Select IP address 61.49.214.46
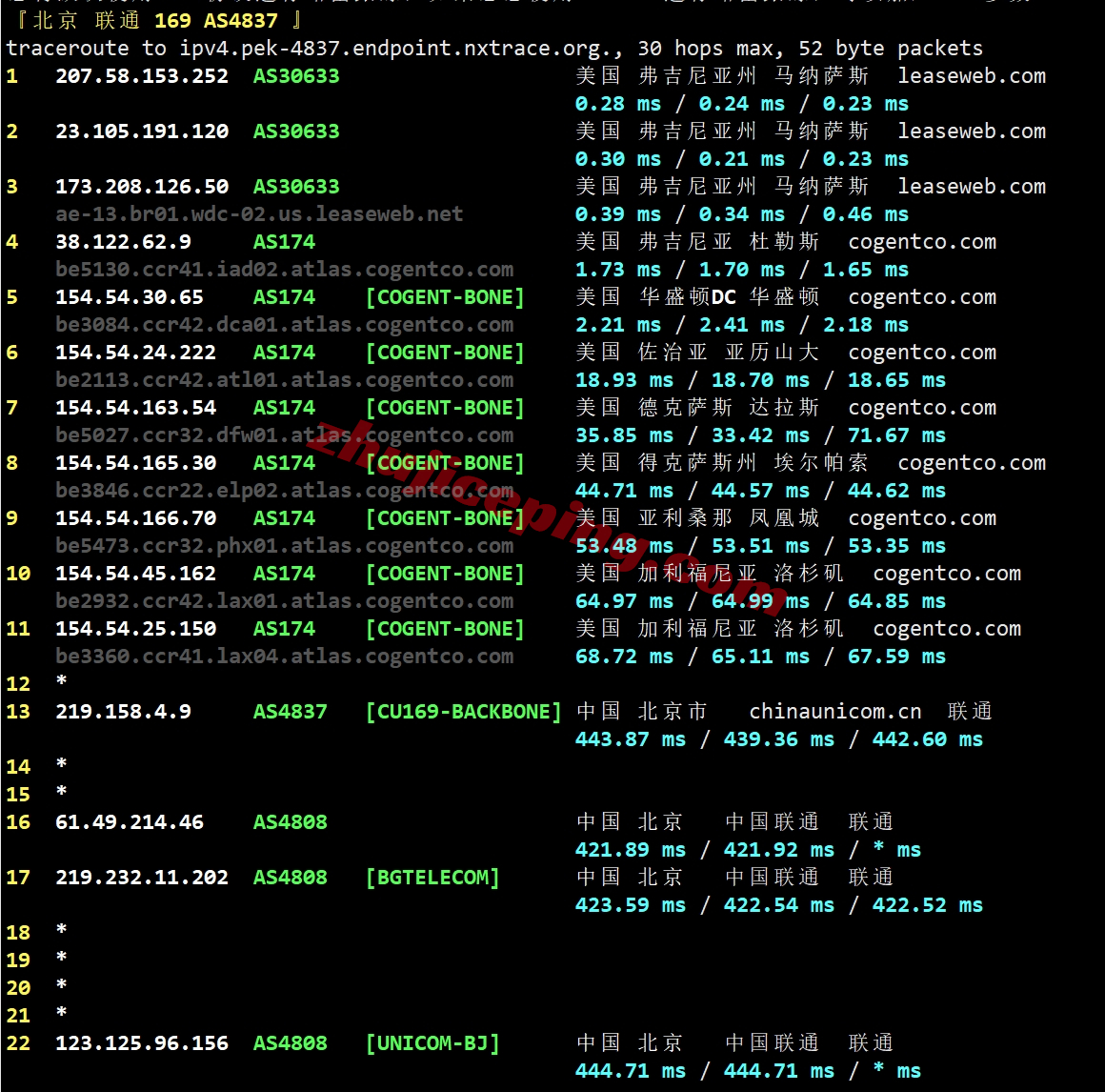The image size is (1105, 1092). (130, 822)
